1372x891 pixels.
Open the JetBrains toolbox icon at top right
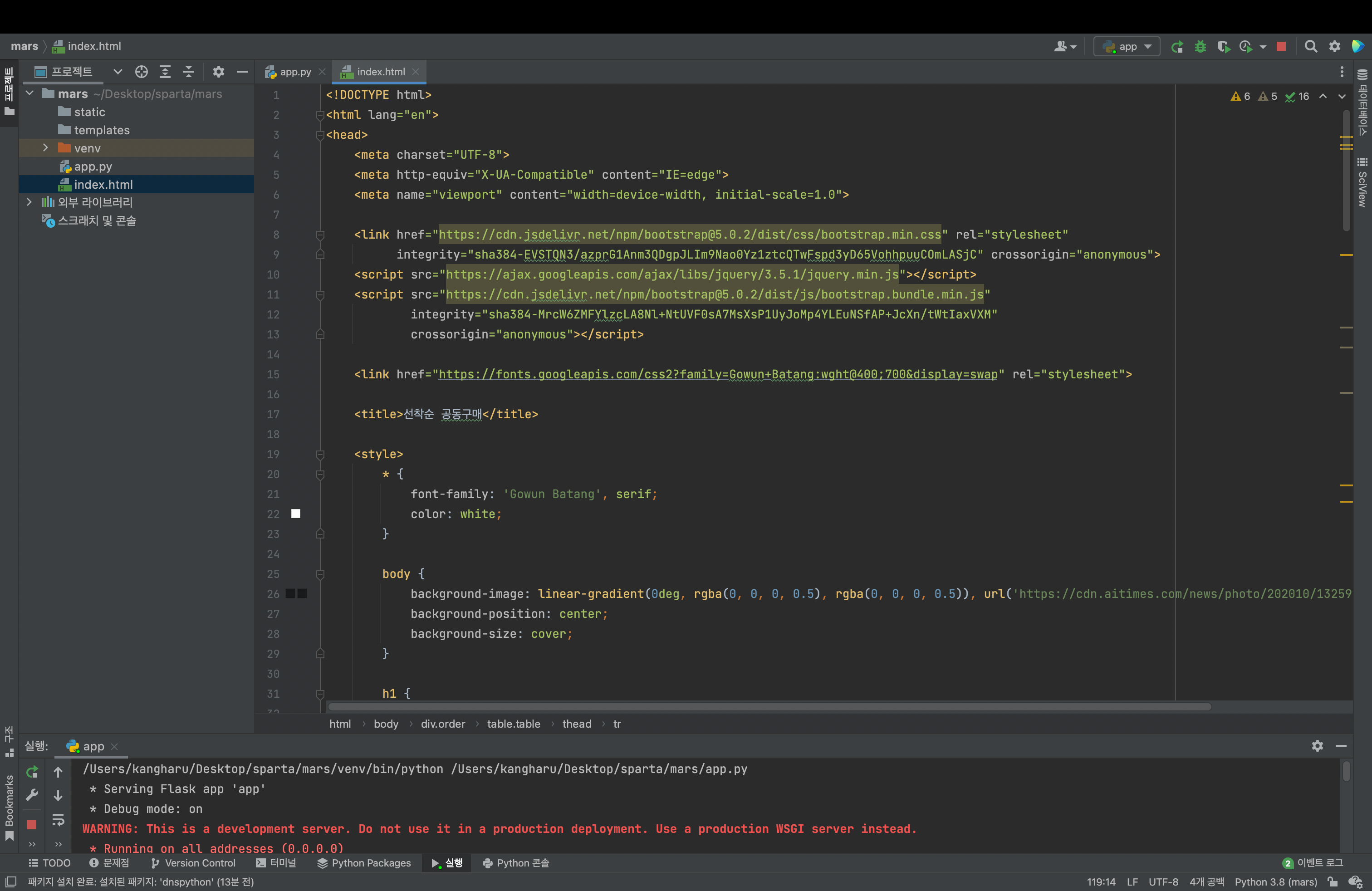pos(1357,47)
